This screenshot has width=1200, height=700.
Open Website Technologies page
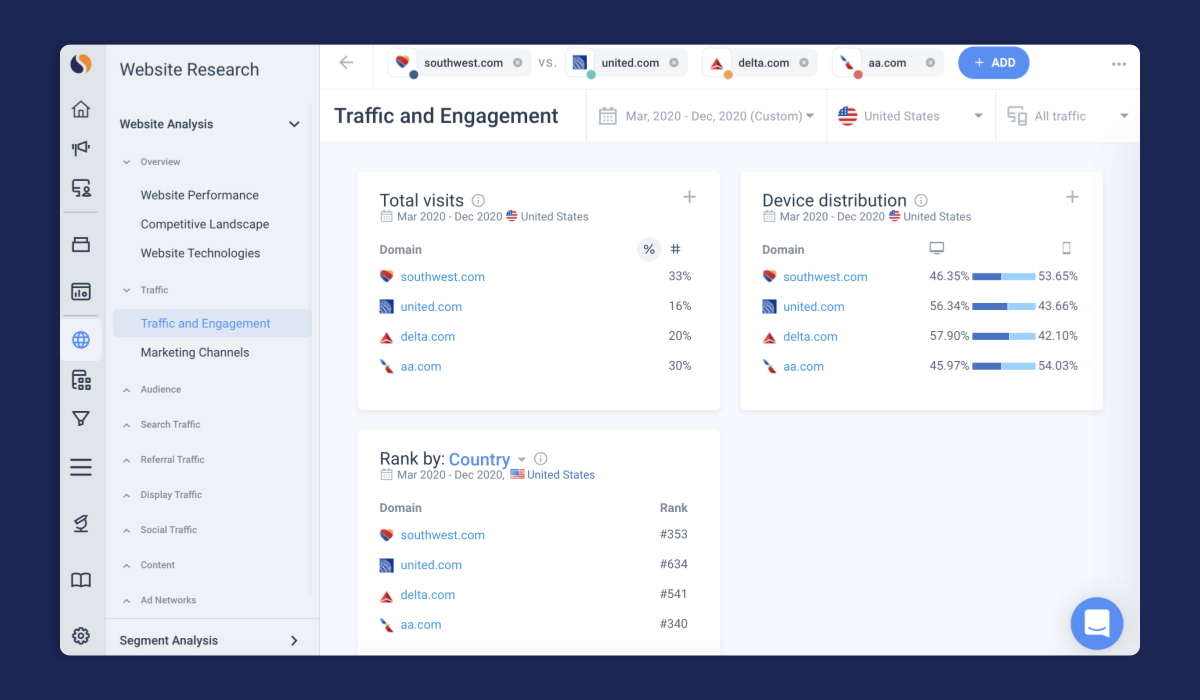(200, 253)
